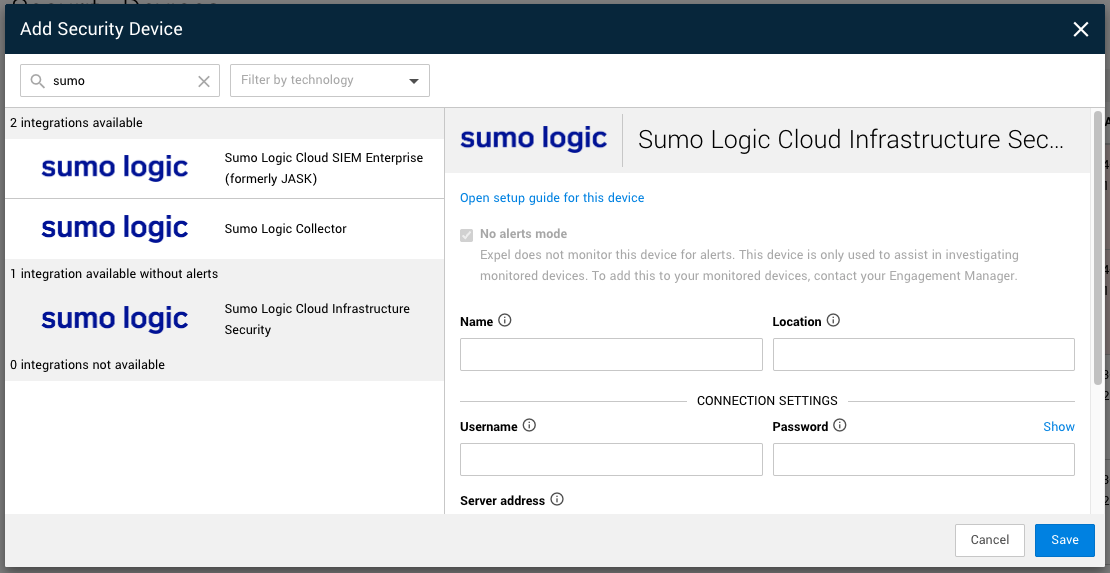The image size is (1110, 573).
Task: Click the Sumo Logic Cloud Infrastructure title text
Action: tap(850, 140)
